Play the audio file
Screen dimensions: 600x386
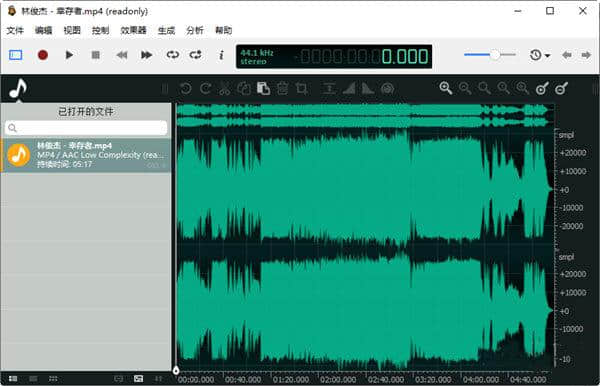69,55
